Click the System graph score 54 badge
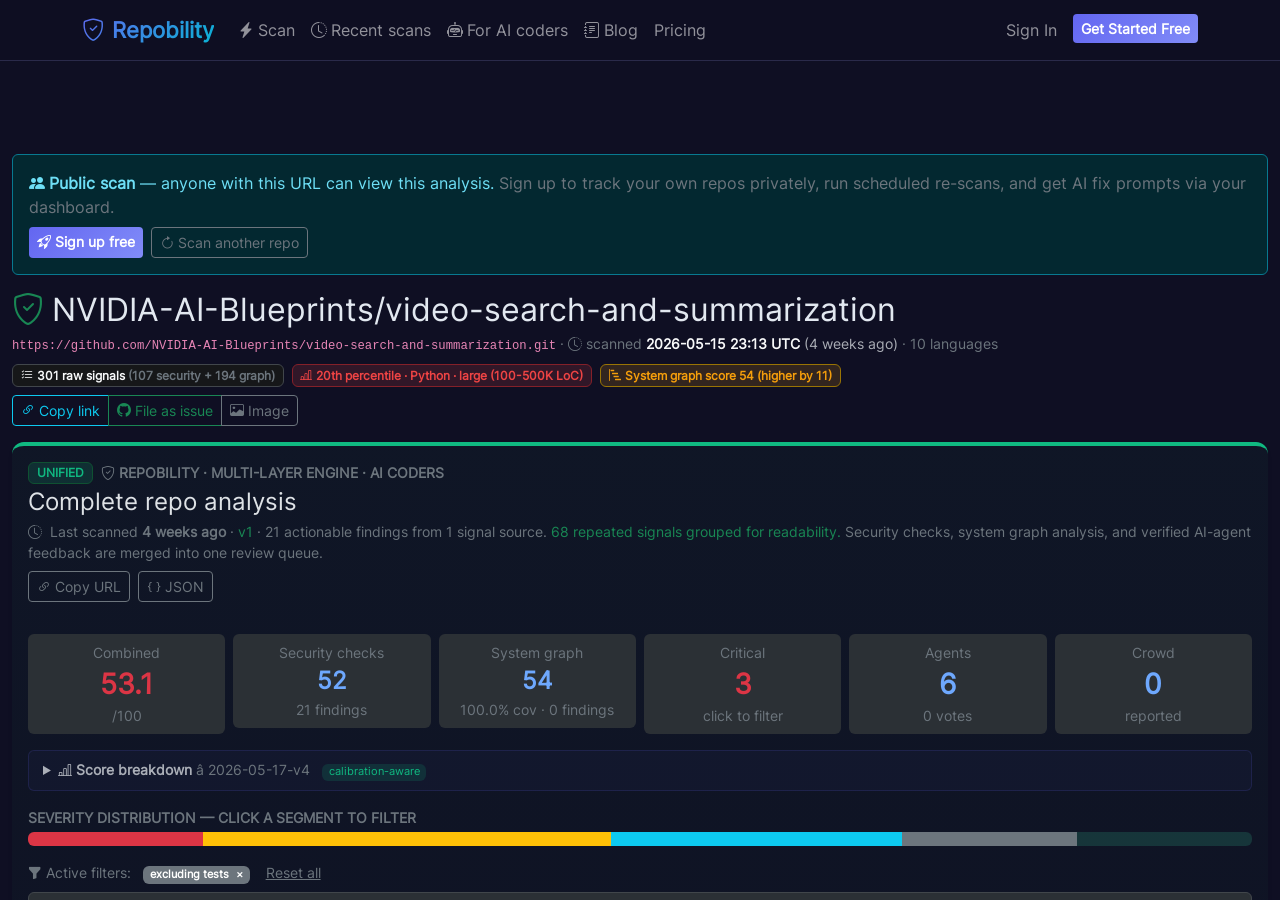1280x900 pixels. pos(720,375)
